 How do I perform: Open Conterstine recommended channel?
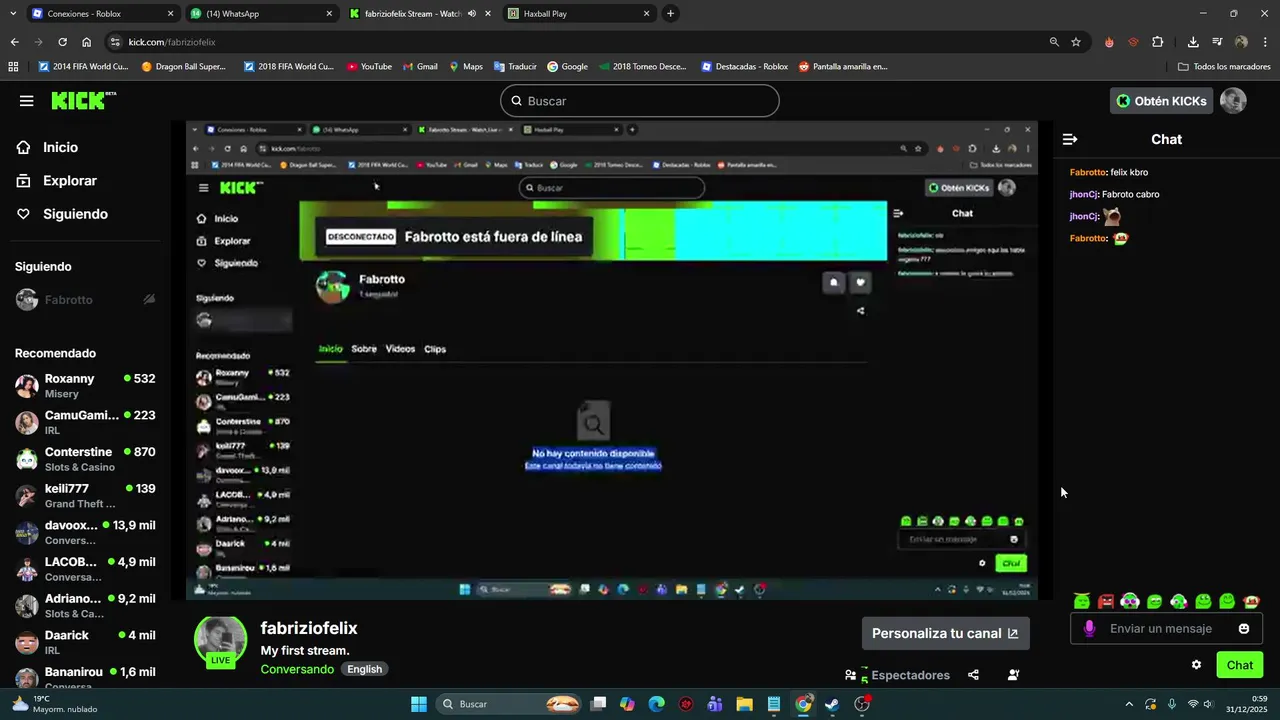85,459
